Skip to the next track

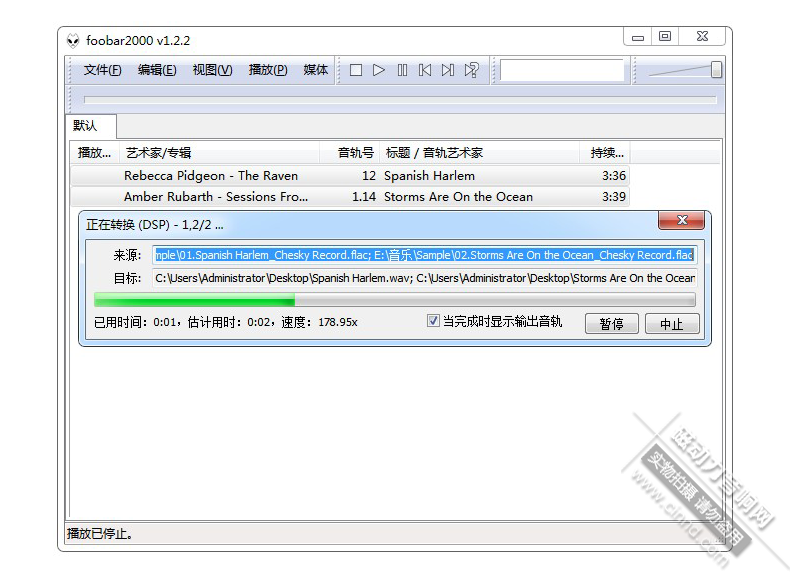coord(448,70)
